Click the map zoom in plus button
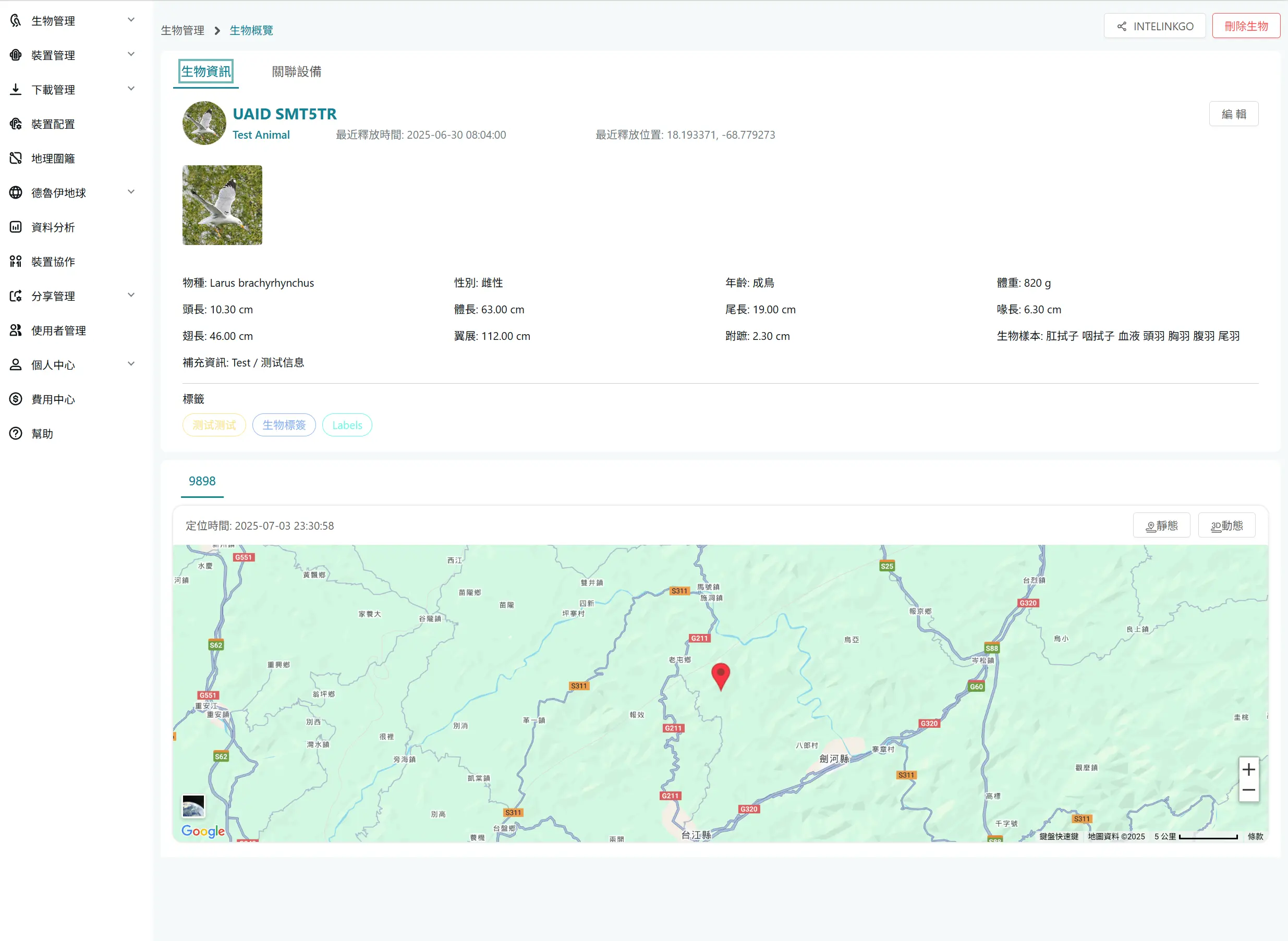 click(1248, 769)
